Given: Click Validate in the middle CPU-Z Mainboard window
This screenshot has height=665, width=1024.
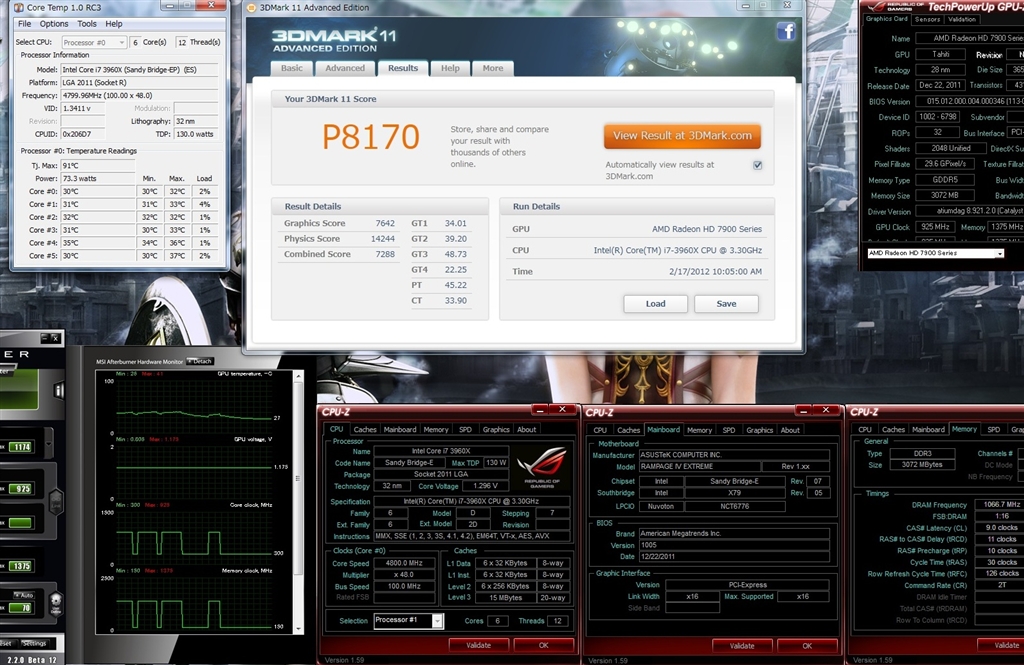Looking at the screenshot, I should tap(741, 646).
